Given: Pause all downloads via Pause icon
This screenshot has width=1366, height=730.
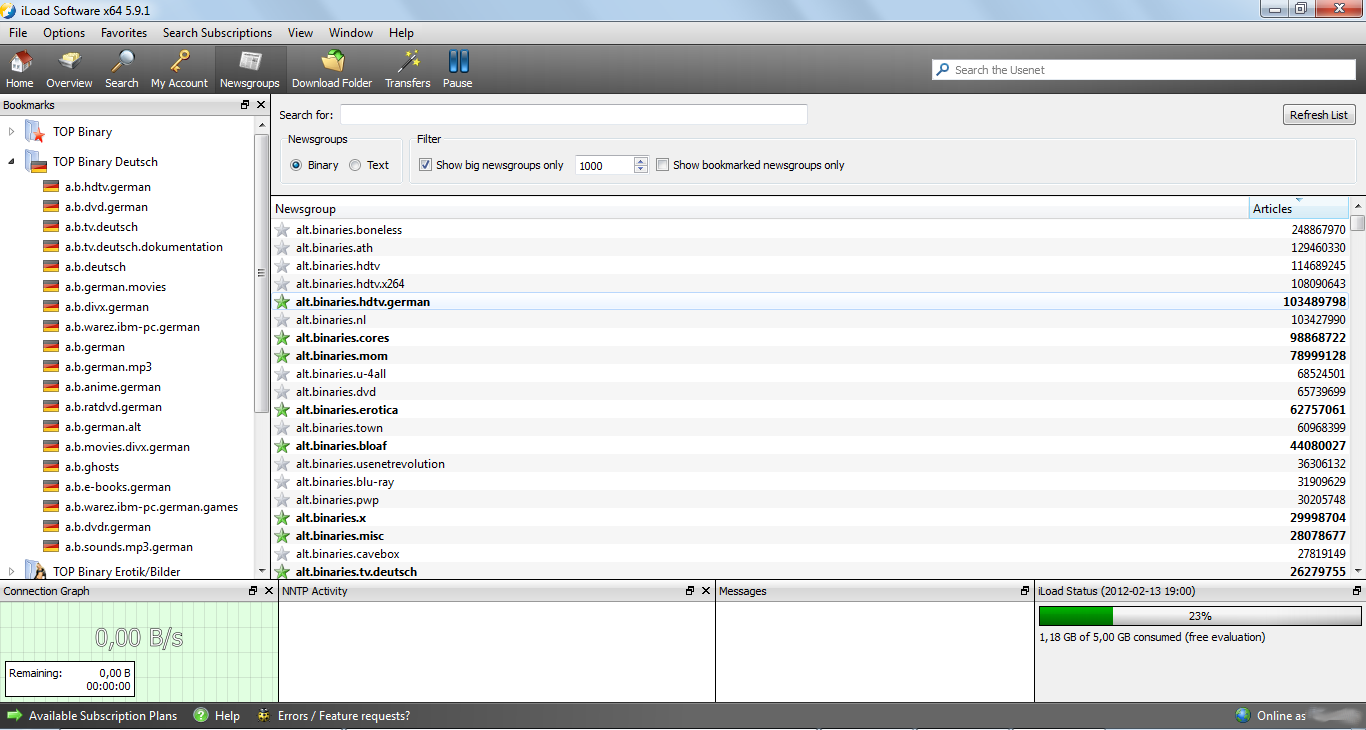Looking at the screenshot, I should 457,67.
